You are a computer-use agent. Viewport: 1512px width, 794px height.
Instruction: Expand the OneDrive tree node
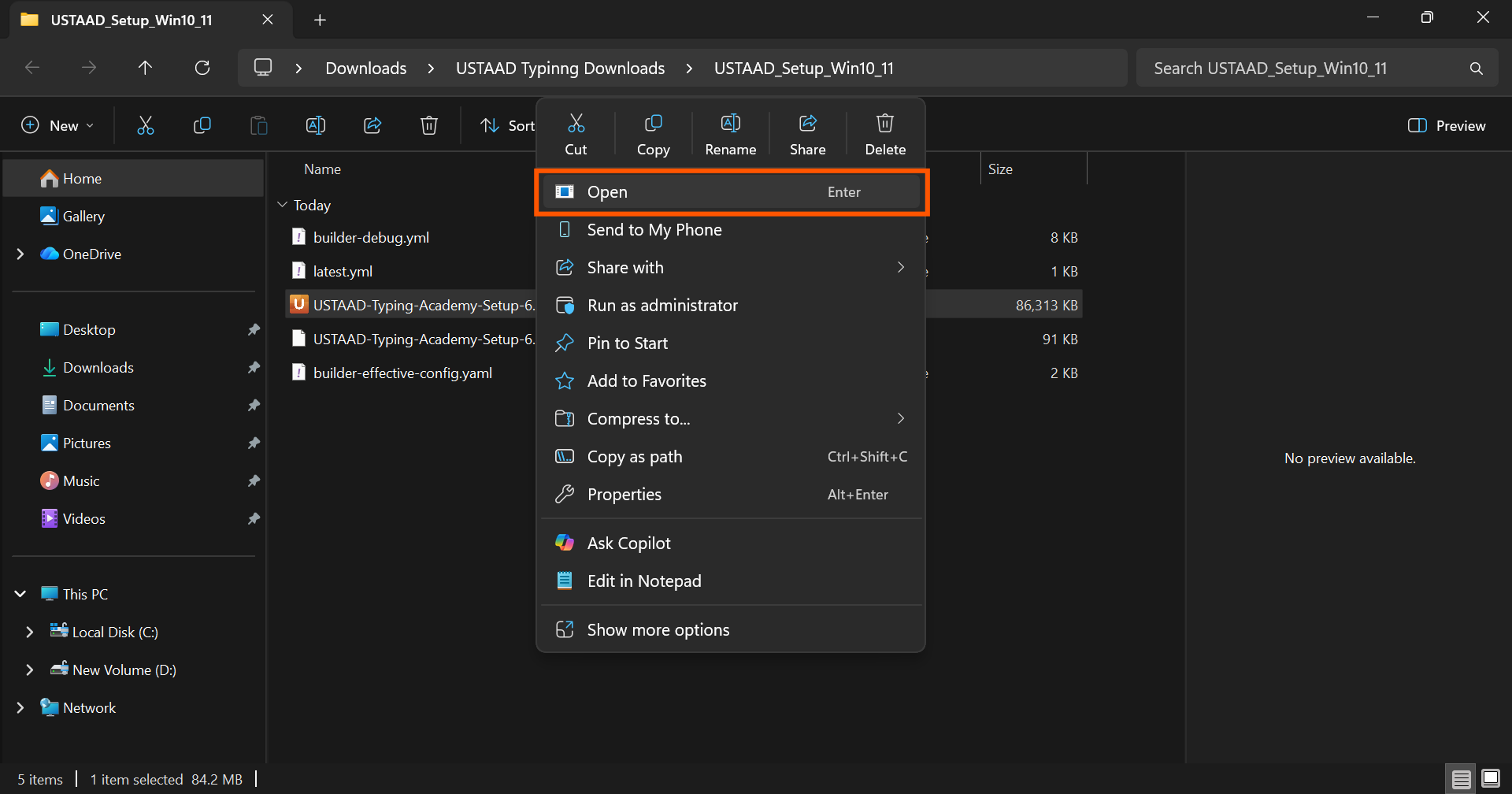point(20,254)
